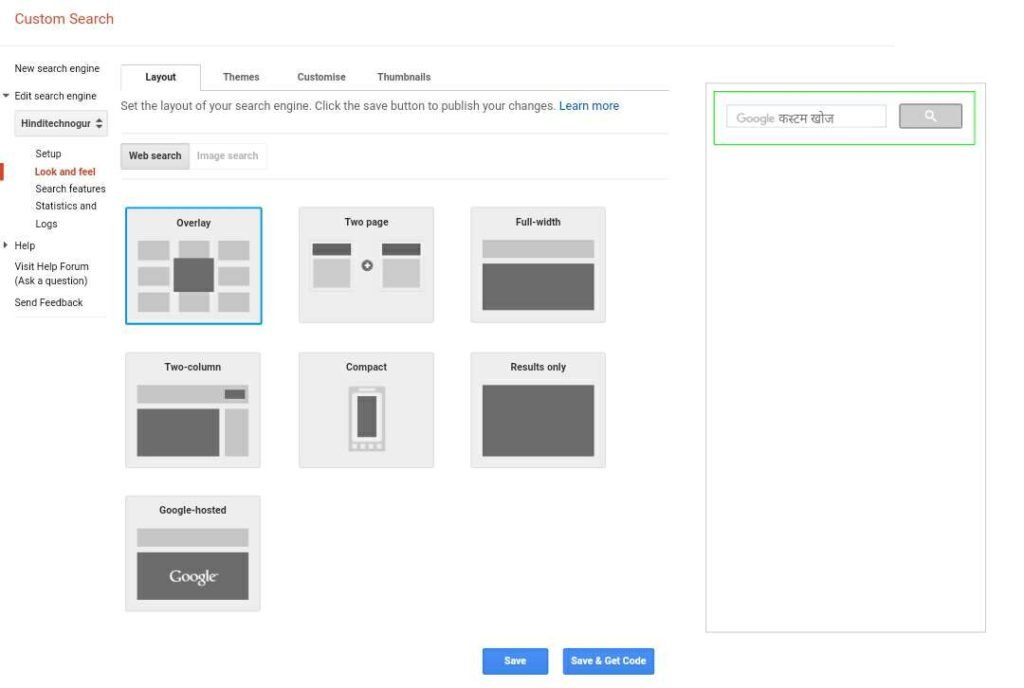Collapse the Edit search engine section
1024x688 pixels.
[x=6, y=96]
